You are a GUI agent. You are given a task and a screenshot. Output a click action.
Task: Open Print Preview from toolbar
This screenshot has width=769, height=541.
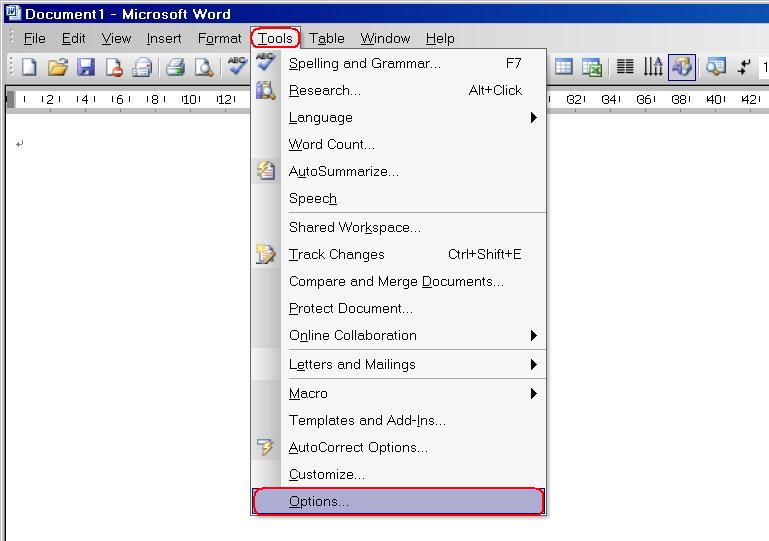click(x=204, y=67)
